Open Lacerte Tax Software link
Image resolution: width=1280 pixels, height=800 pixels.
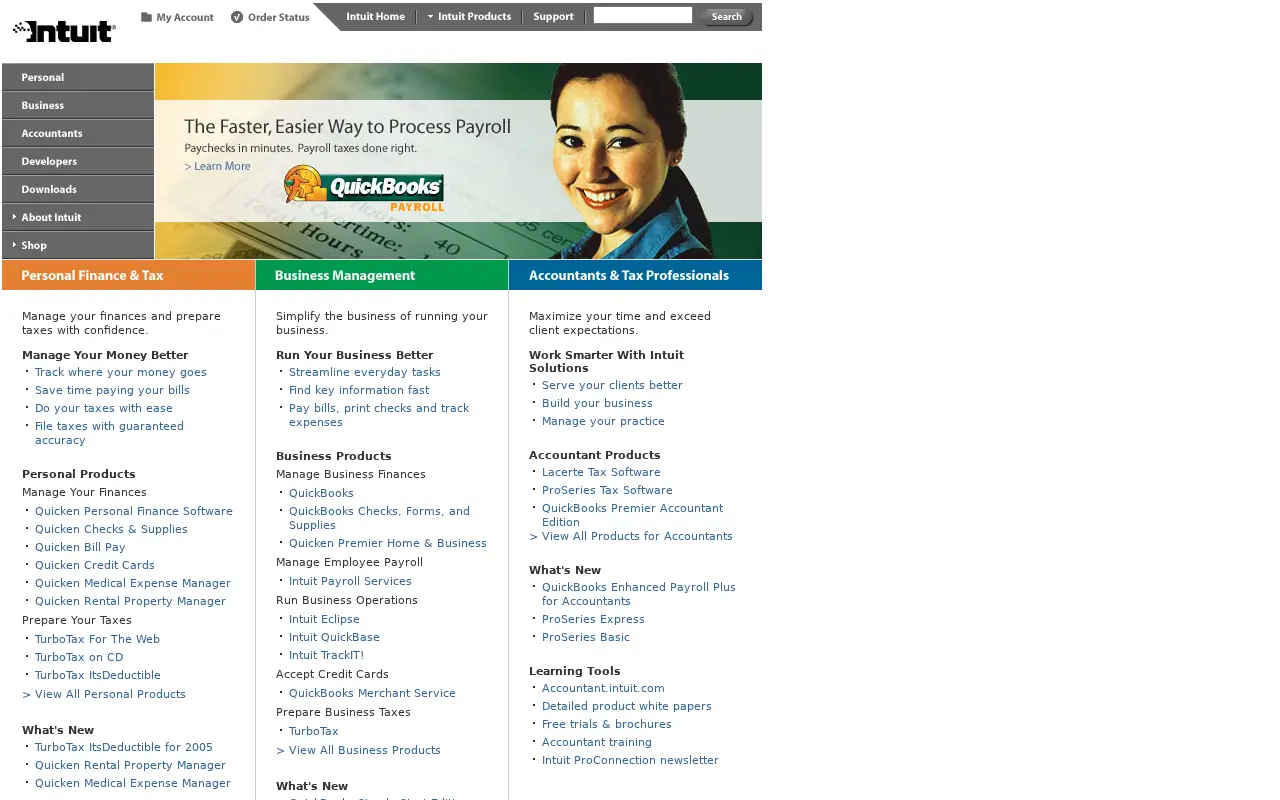pos(601,472)
